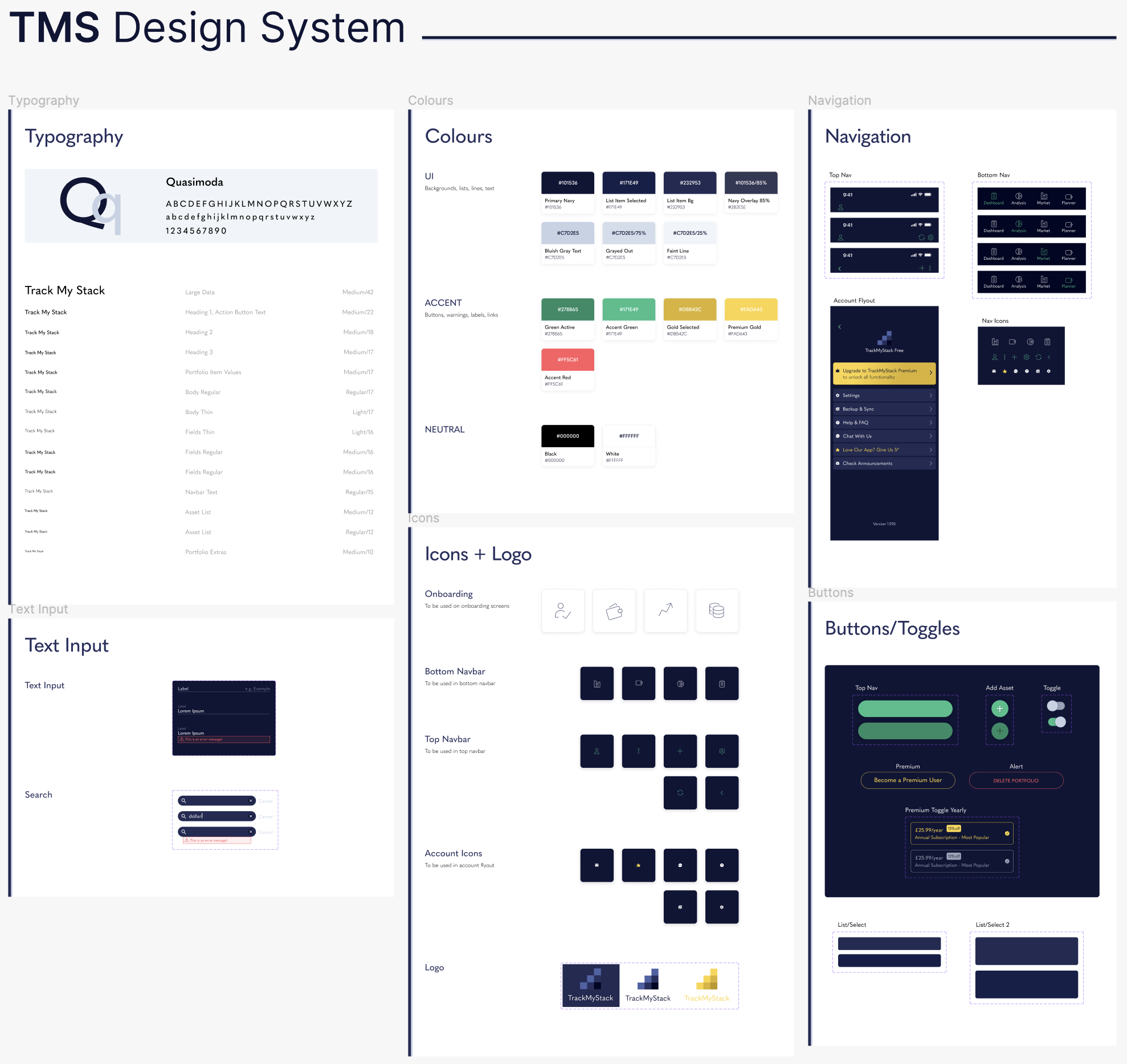Select clipboard Dashboard tile under Bottom Navbar icons
This screenshot has height=1064, width=1127.
point(722,684)
